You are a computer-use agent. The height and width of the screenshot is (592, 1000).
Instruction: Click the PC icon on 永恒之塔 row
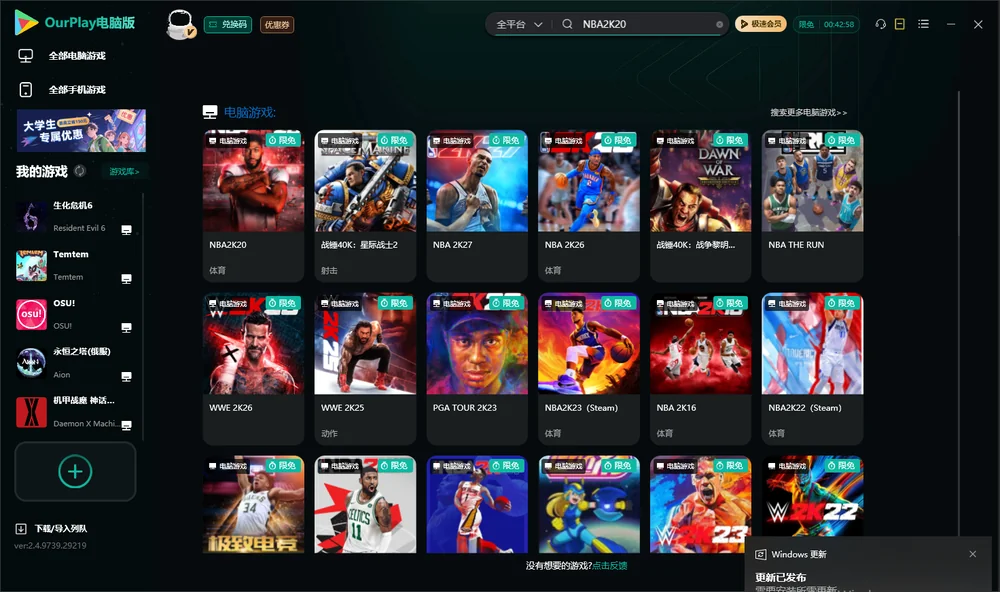point(126,376)
